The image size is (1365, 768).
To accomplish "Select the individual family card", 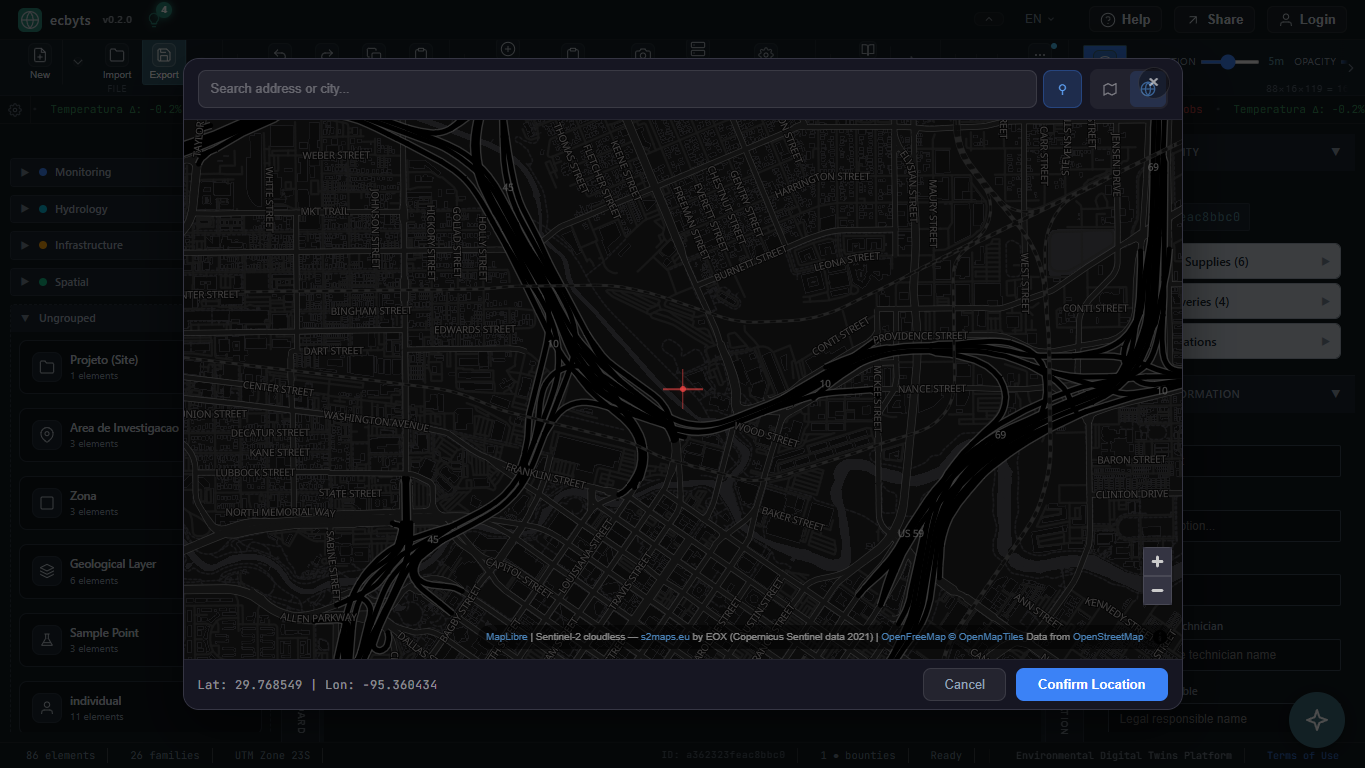I will click(x=139, y=708).
